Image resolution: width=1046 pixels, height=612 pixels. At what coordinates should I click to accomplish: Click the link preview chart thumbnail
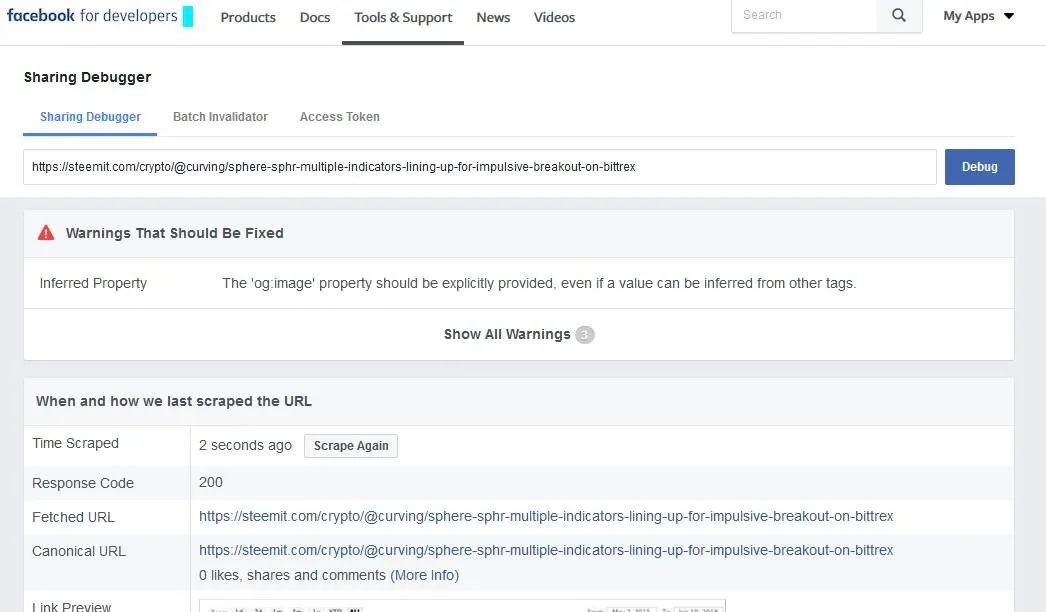pyautogui.click(x=462, y=606)
